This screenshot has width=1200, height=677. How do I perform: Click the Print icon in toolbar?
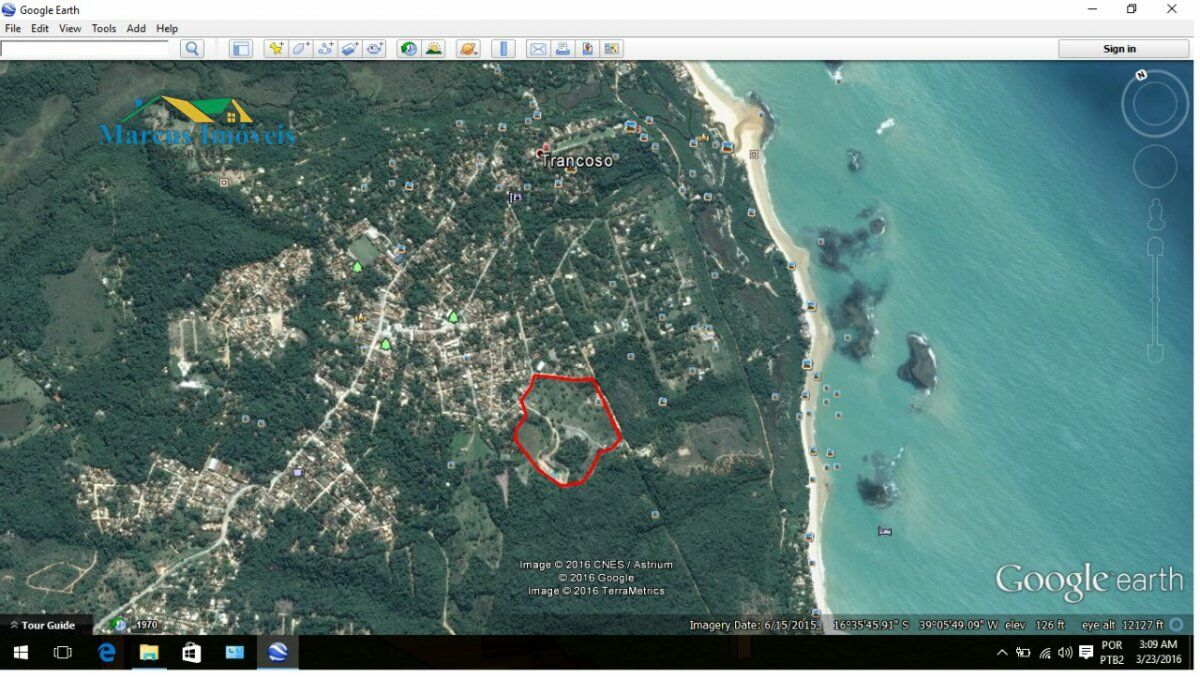563,49
